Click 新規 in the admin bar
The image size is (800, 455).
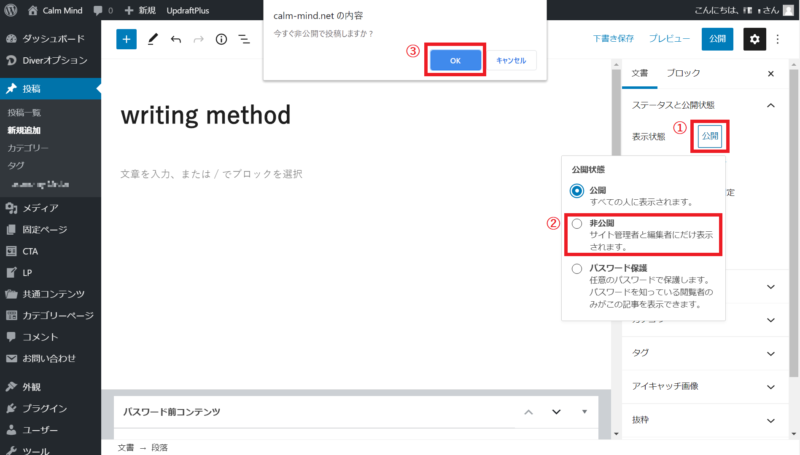pyautogui.click(x=140, y=10)
